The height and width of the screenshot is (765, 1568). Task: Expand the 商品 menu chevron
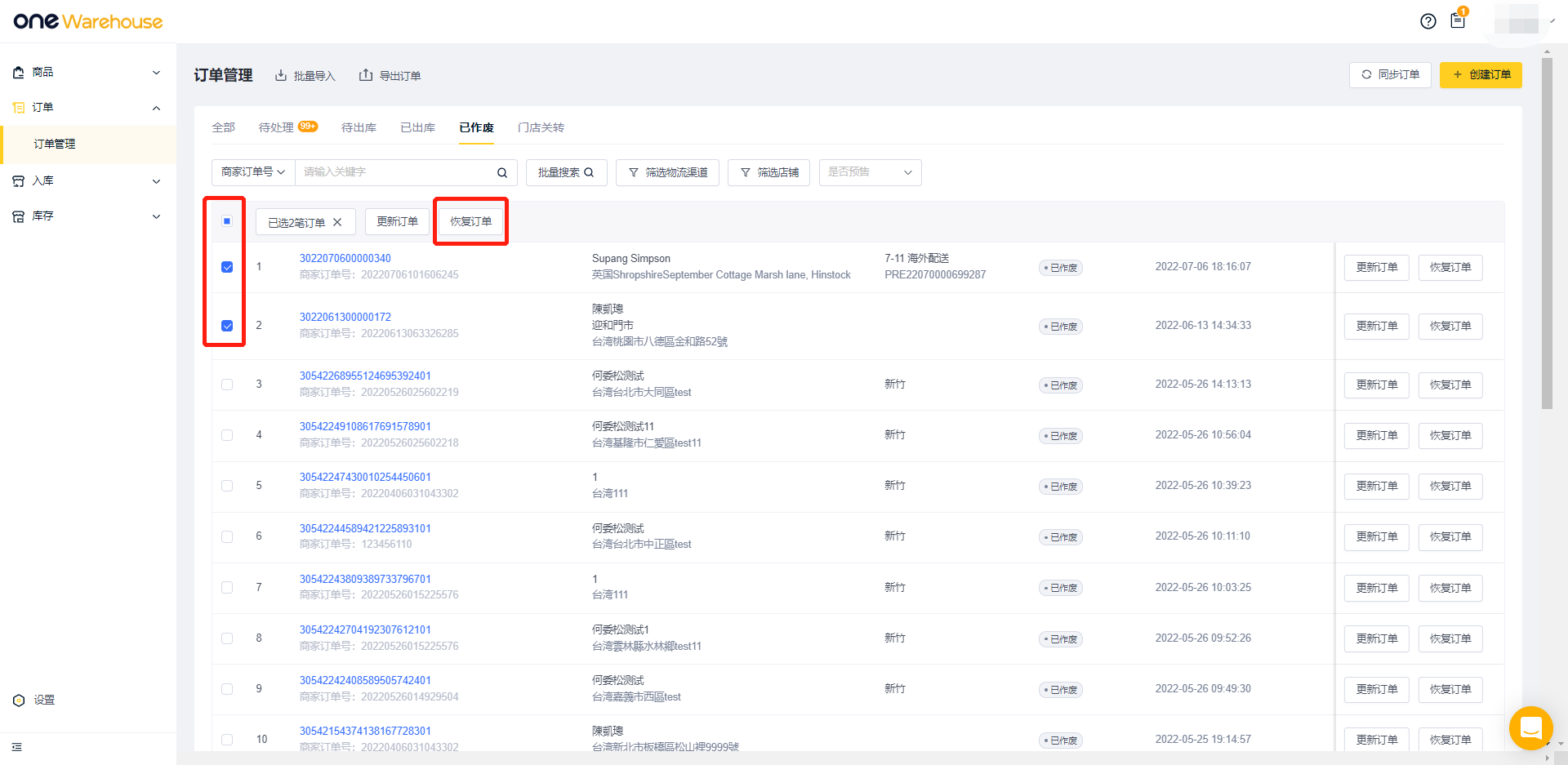coord(156,73)
